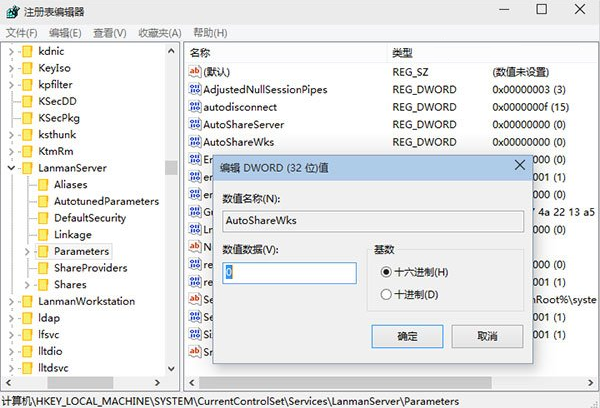Click the 0x00000003 (3) data cell

pos(529,90)
